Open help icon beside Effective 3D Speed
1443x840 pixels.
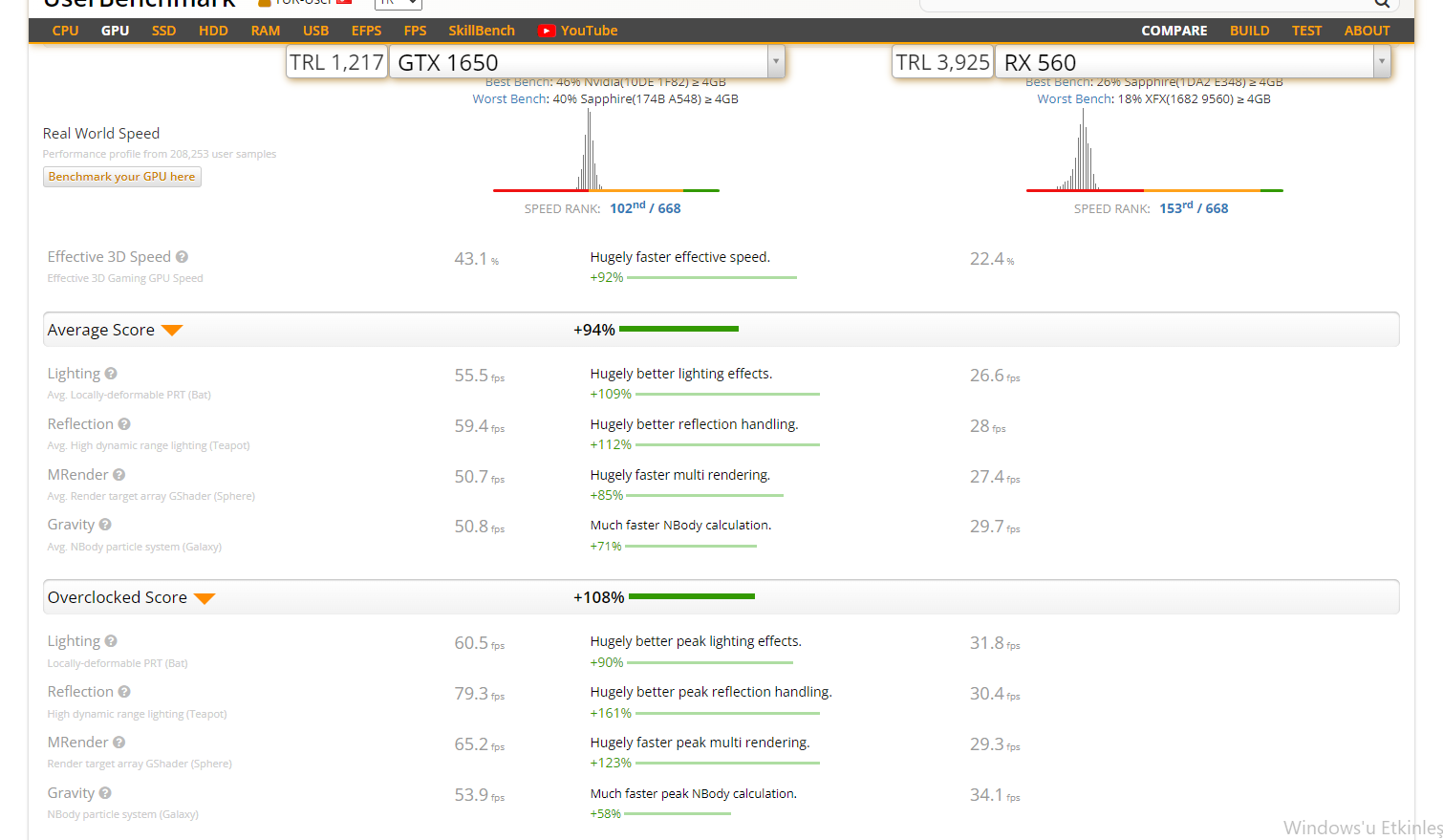182,257
